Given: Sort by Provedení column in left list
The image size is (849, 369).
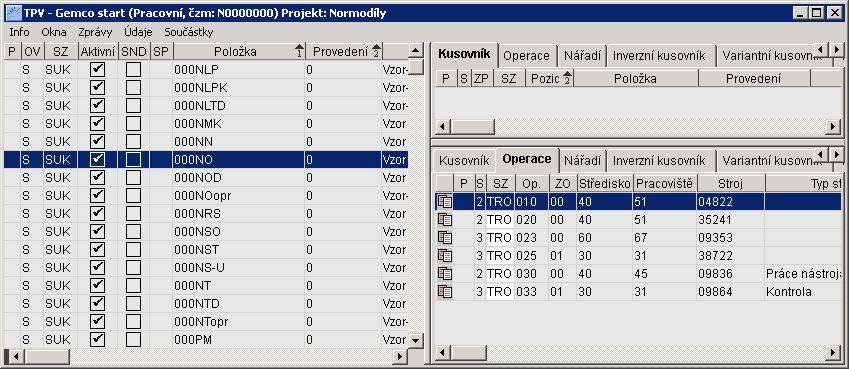Looking at the screenshot, I should tap(344, 51).
